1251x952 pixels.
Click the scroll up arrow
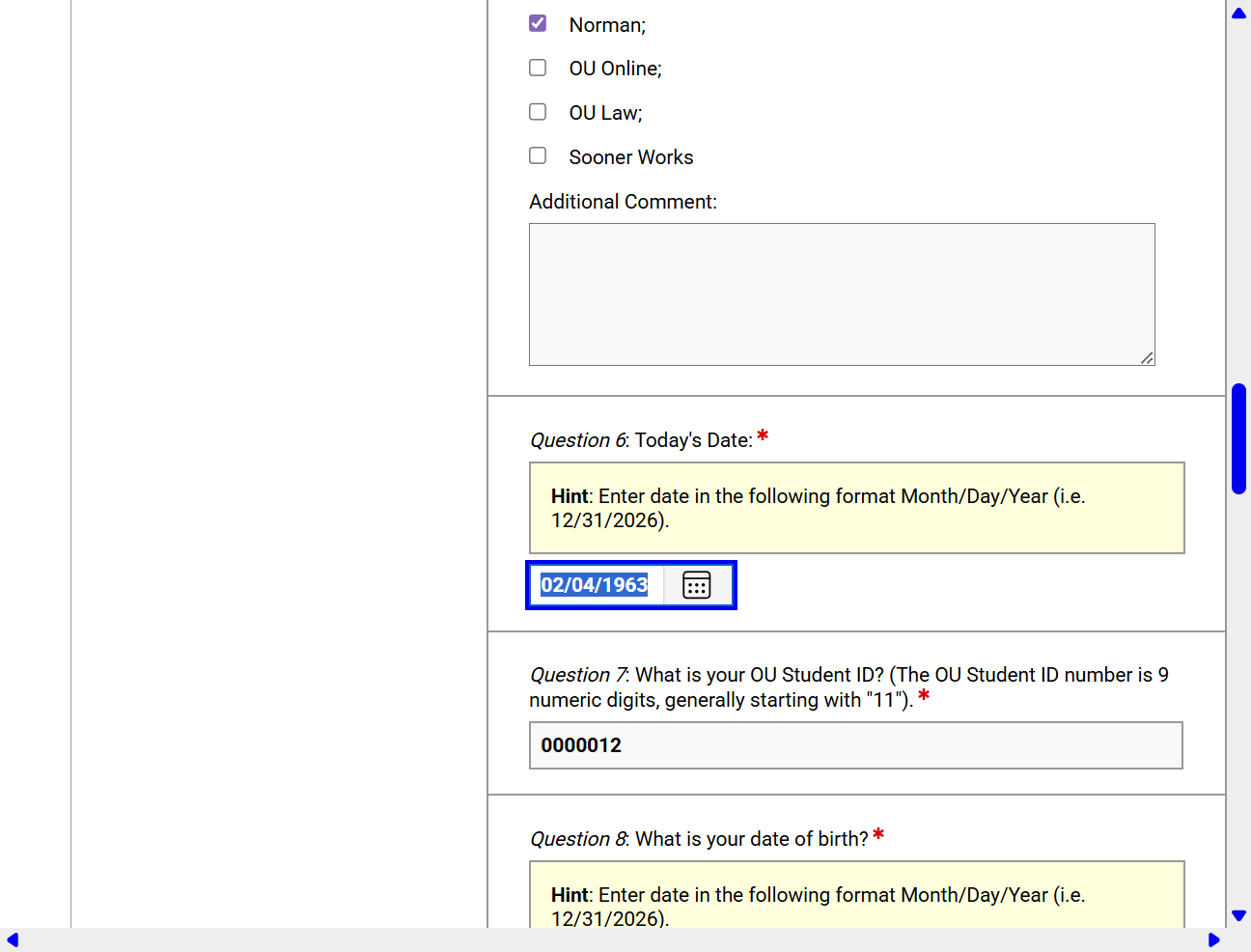tap(1238, 13)
